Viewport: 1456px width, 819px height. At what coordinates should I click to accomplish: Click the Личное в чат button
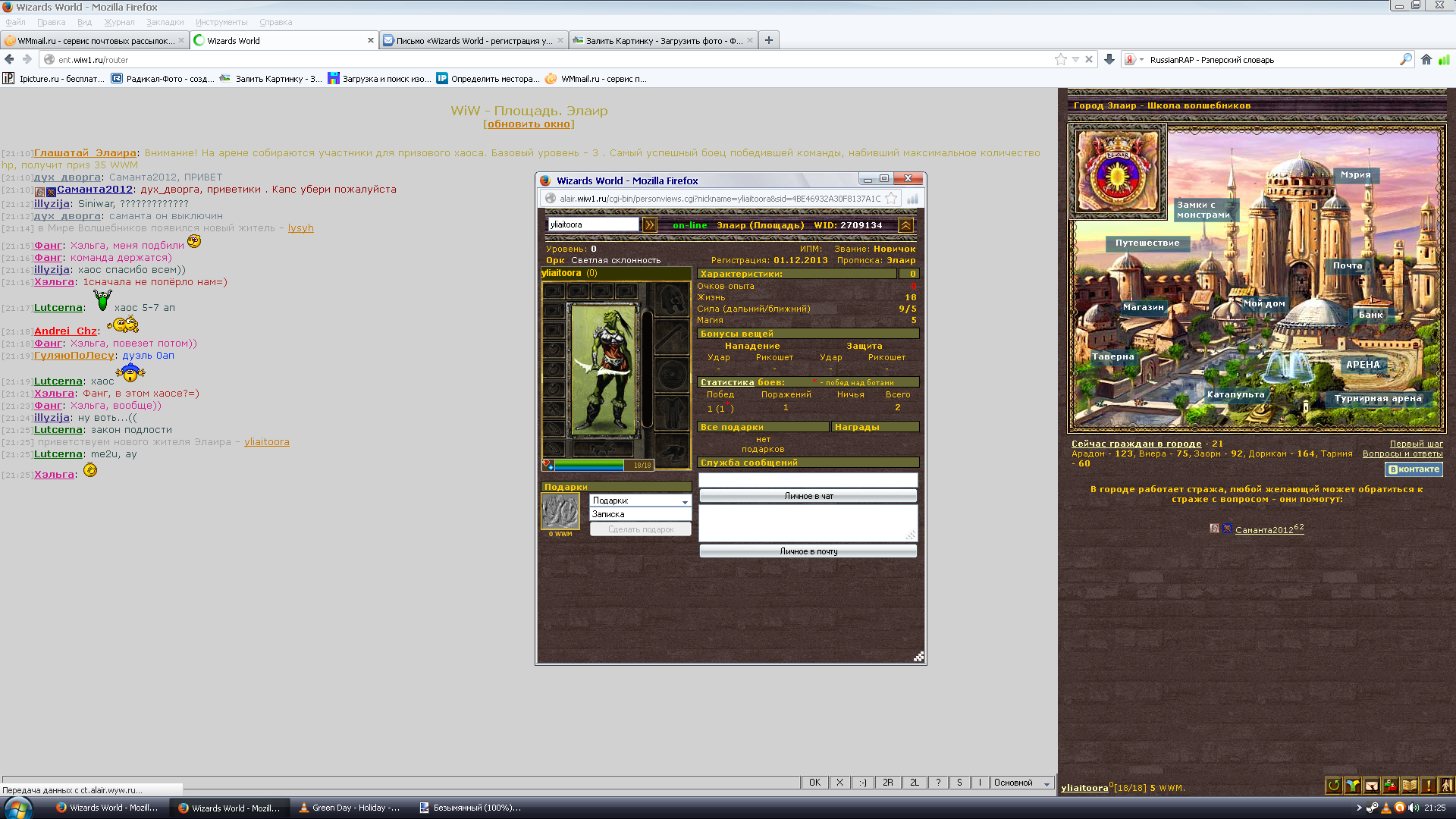(808, 496)
